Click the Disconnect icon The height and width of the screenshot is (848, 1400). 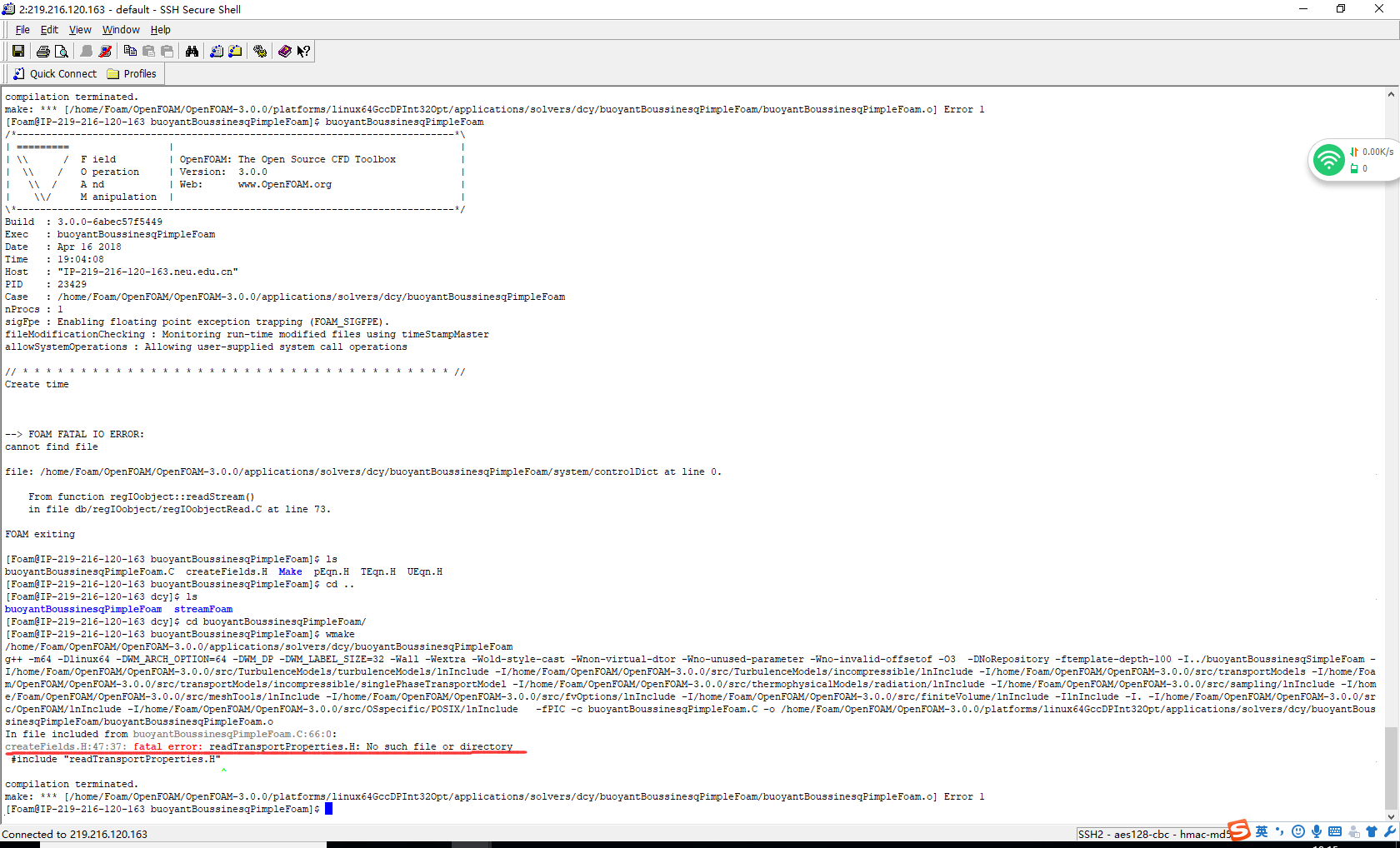tap(105, 52)
